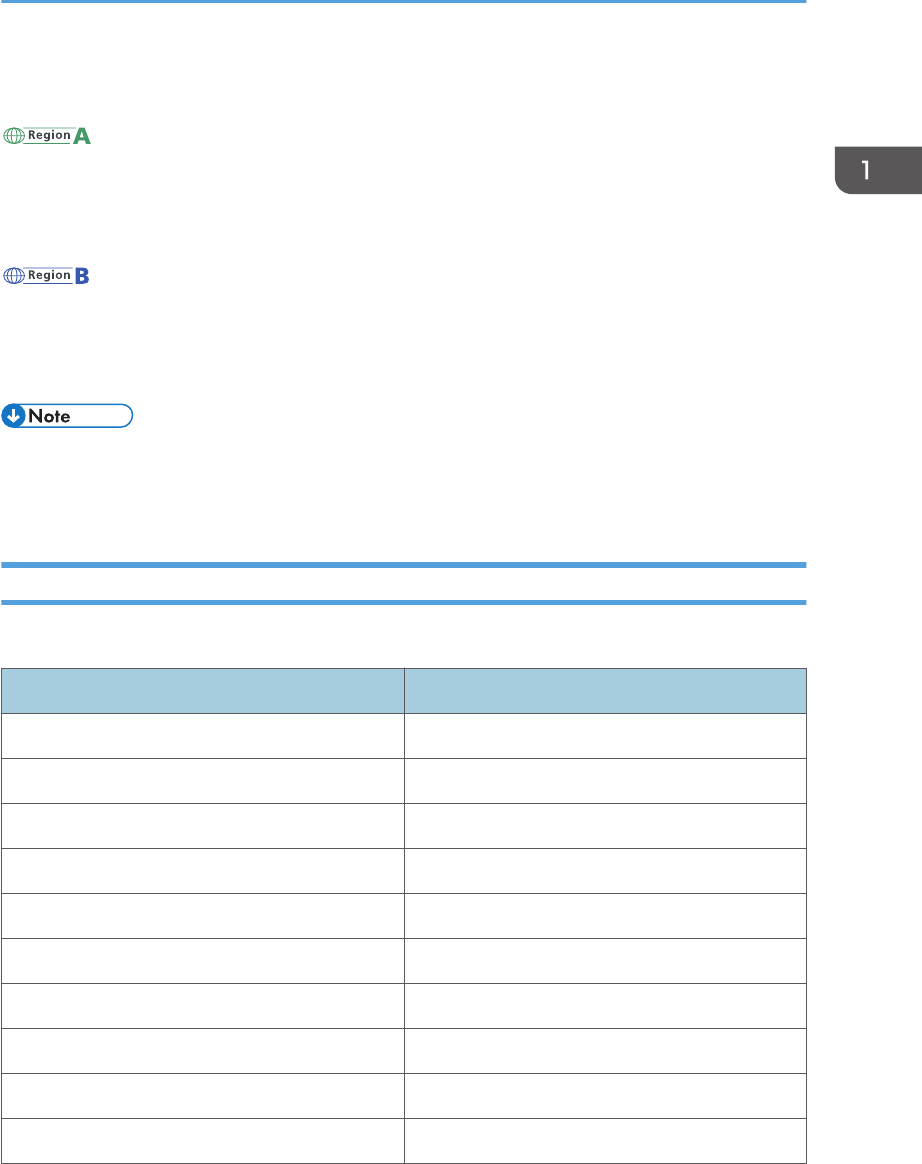
Task: Click the Note label icon
Action: pos(67,416)
